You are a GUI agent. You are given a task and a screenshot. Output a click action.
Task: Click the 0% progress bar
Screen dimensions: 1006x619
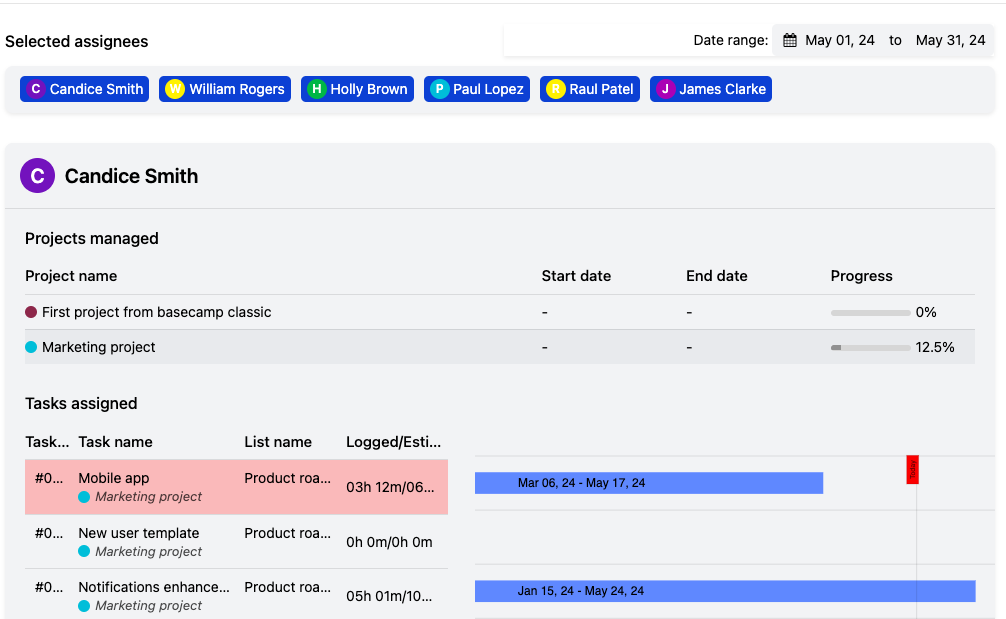[871, 313]
